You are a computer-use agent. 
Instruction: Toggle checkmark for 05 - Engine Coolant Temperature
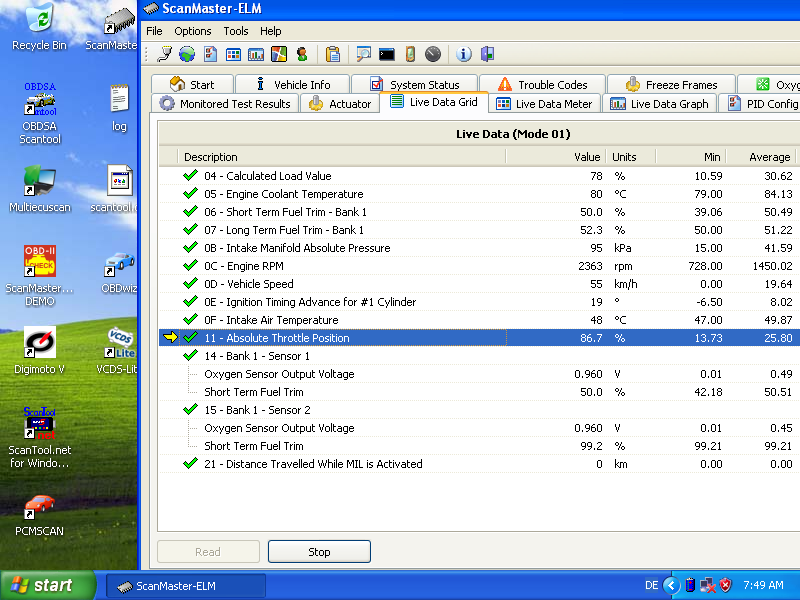(190, 194)
